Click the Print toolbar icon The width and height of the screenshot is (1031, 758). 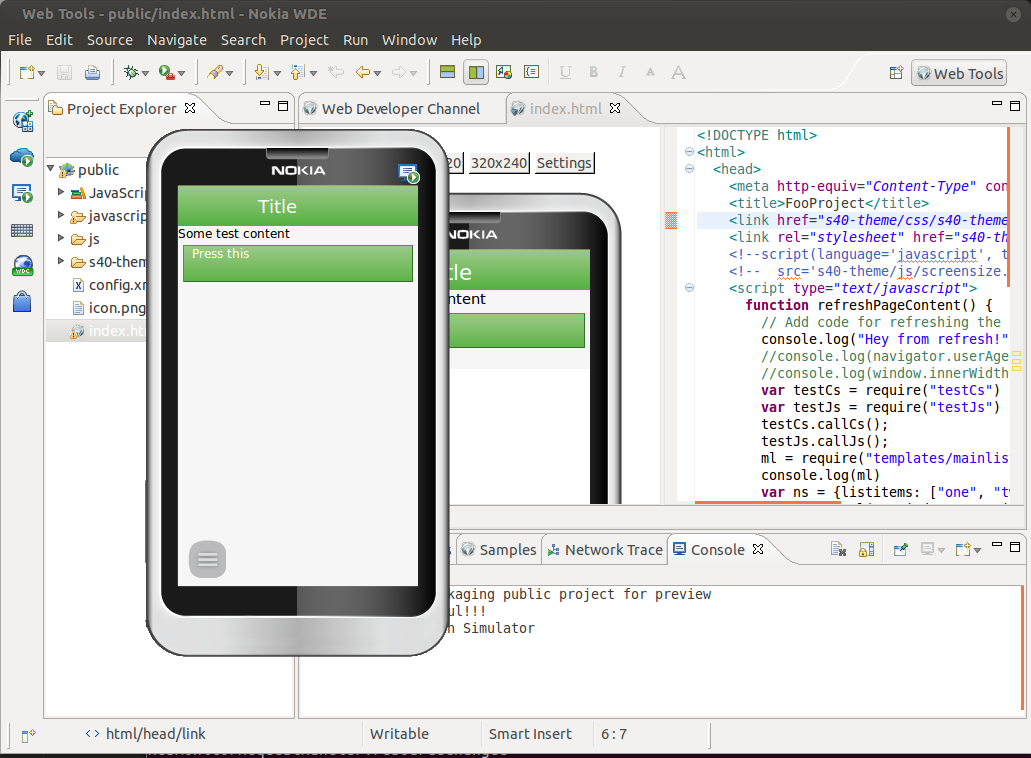(93, 72)
